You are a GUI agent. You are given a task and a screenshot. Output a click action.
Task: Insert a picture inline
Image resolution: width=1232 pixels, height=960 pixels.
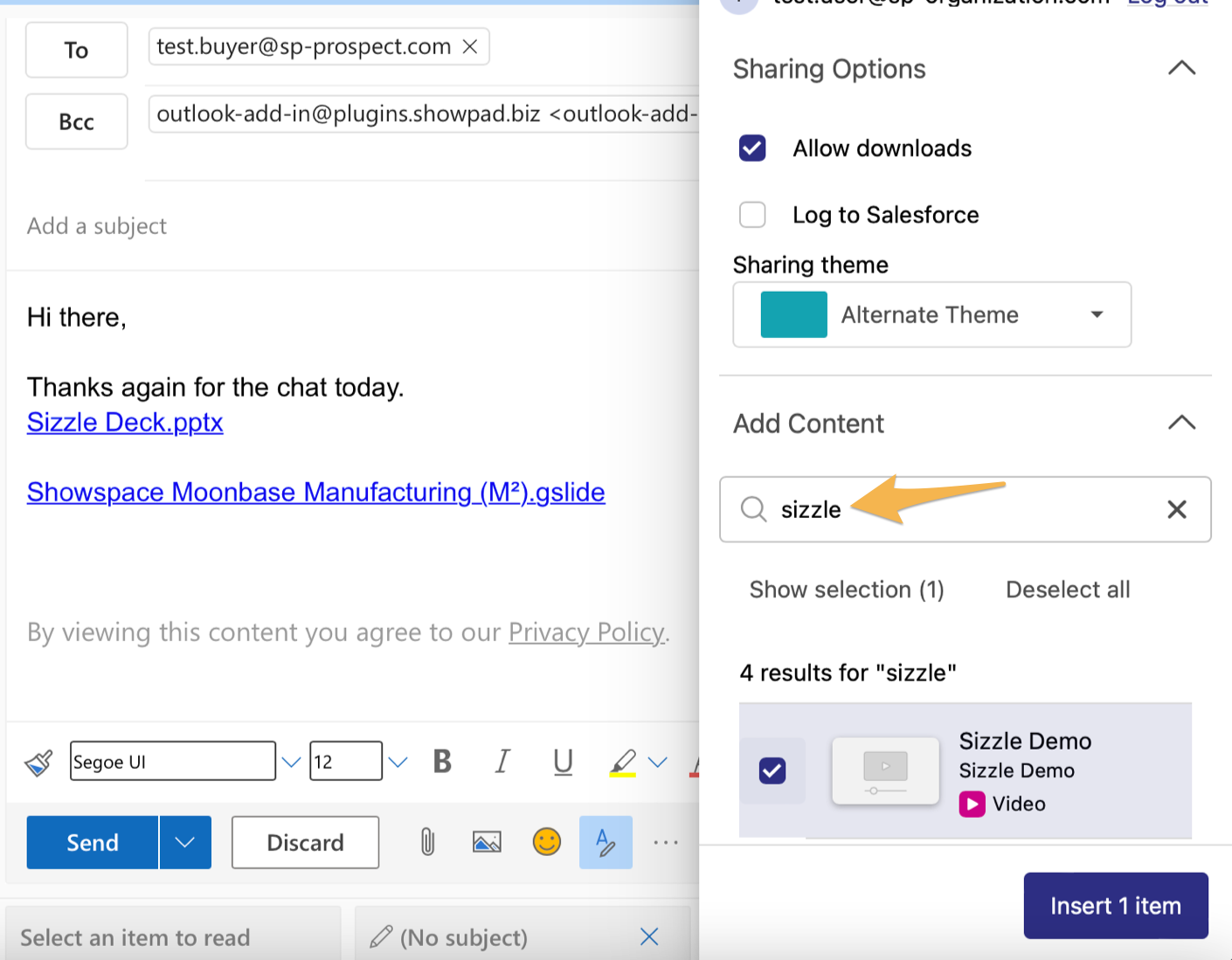pyautogui.click(x=487, y=842)
